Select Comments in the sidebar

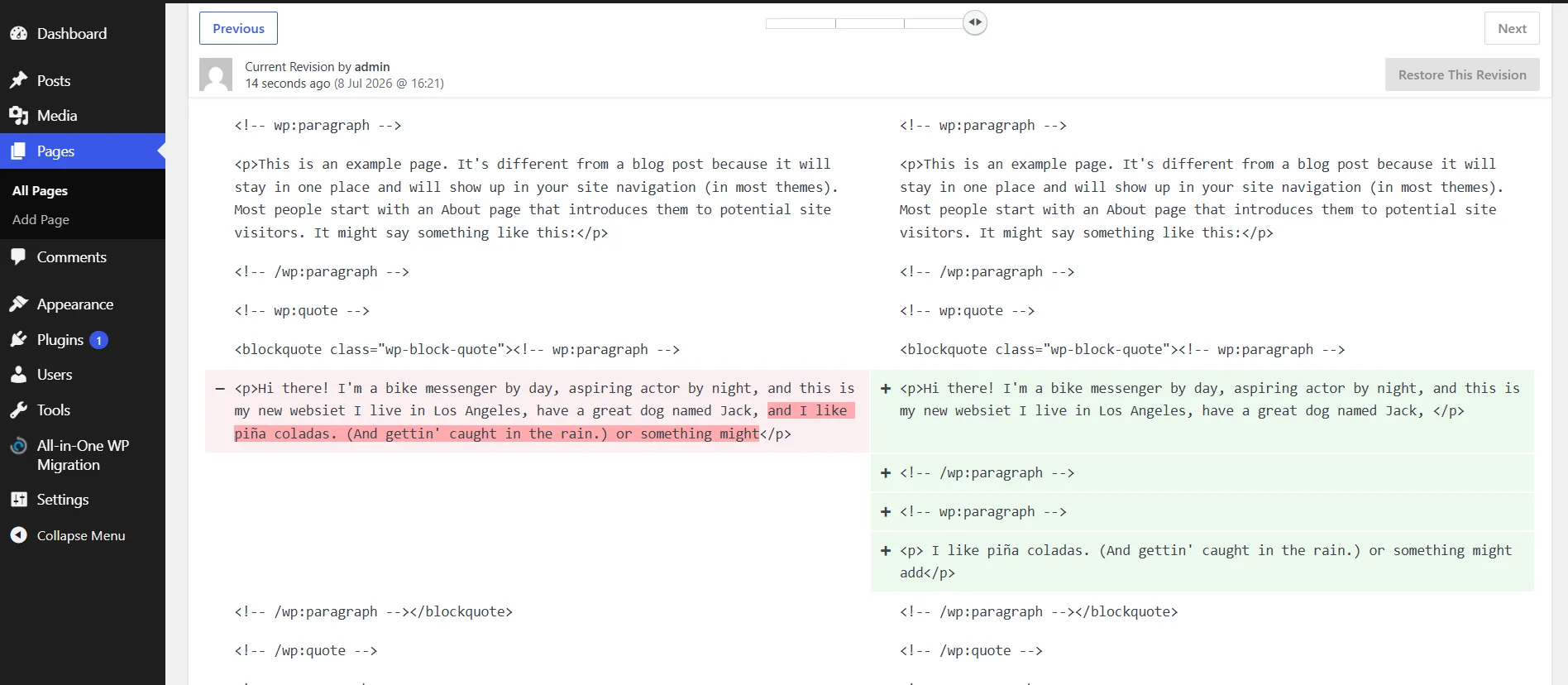[72, 257]
